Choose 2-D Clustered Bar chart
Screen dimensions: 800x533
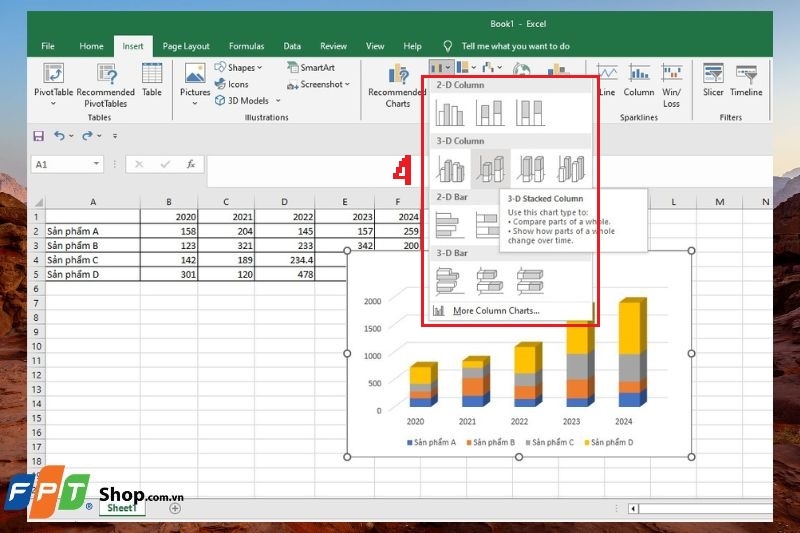point(450,225)
